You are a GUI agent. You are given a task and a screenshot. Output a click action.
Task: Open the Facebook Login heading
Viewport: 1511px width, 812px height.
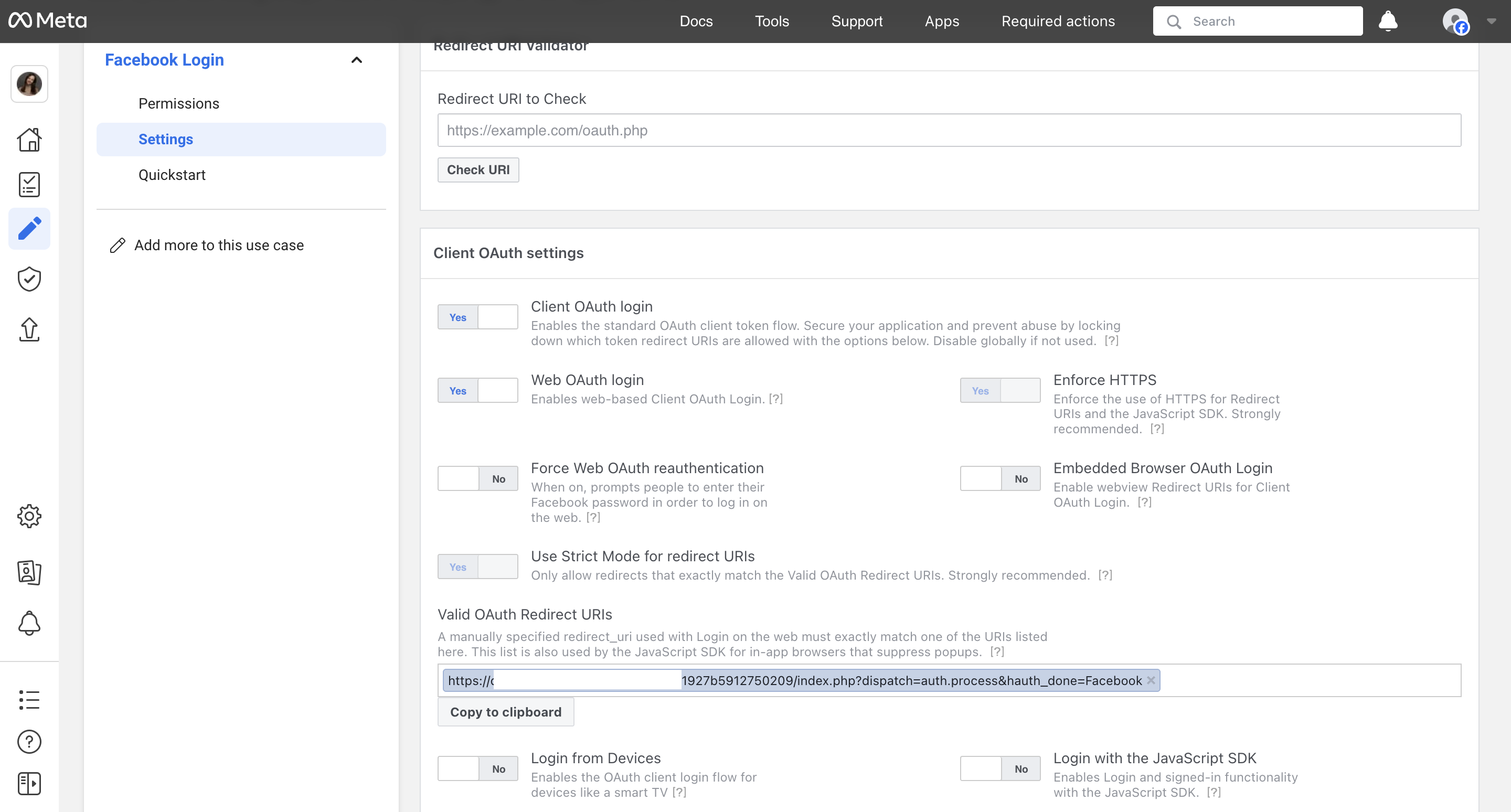coord(164,60)
